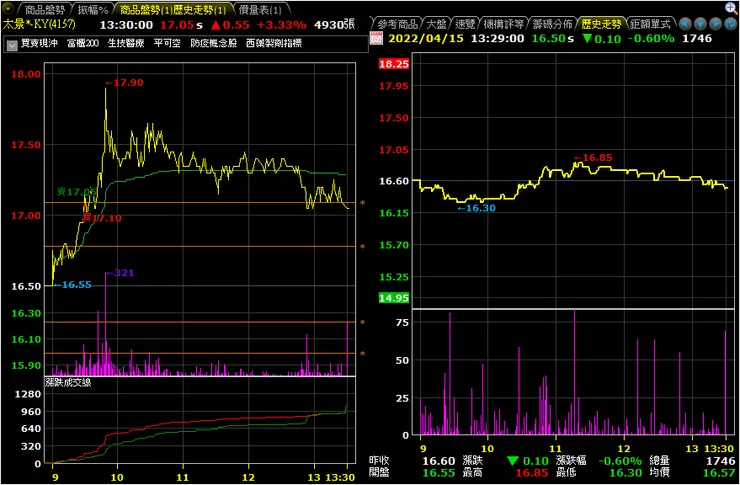Viewport: 740px width, 485px height.
Task: Open the 西藥製劑指標 link
Action: point(274,44)
